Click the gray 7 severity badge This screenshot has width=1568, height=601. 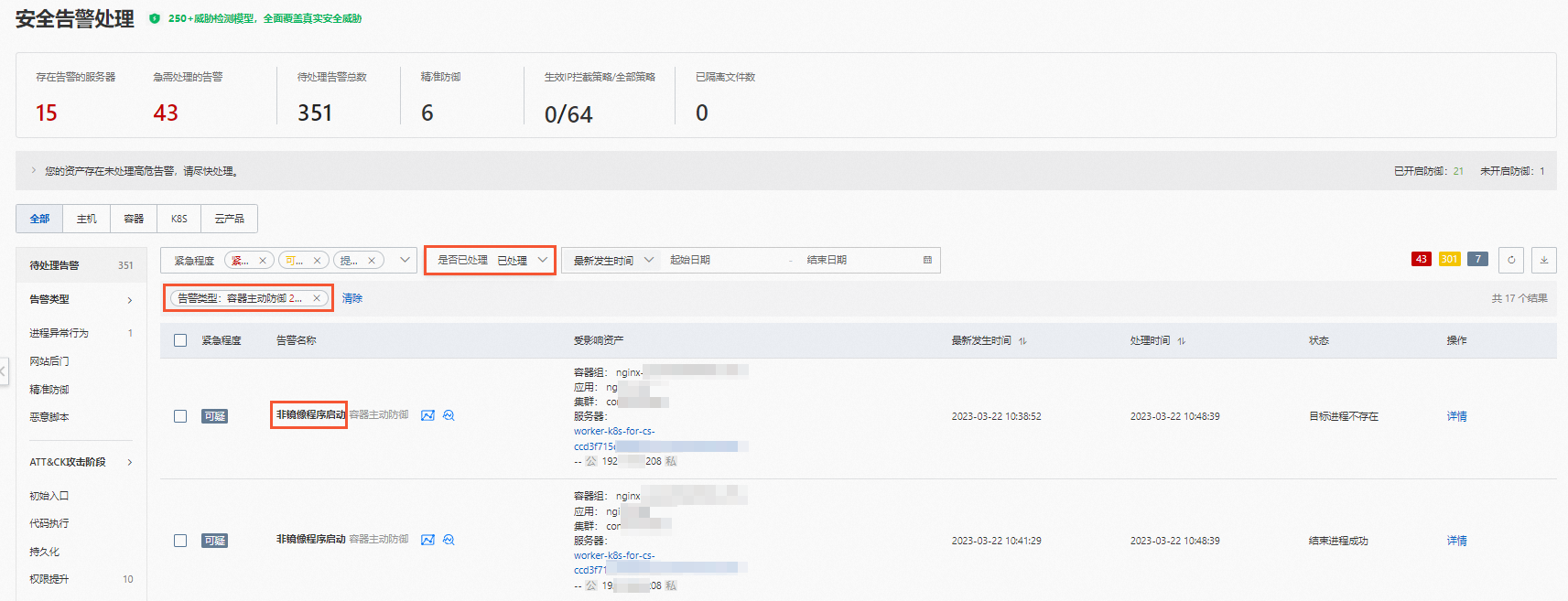click(x=1477, y=259)
